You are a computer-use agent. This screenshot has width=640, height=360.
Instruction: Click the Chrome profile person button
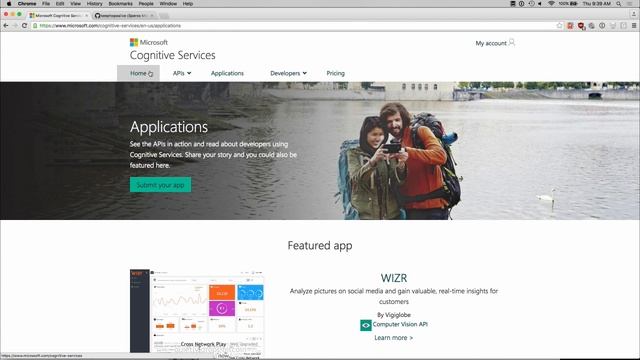[x=634, y=14]
